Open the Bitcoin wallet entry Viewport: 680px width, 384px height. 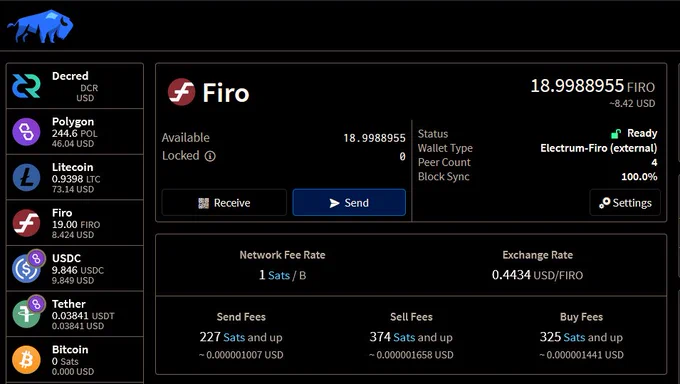[75, 359]
